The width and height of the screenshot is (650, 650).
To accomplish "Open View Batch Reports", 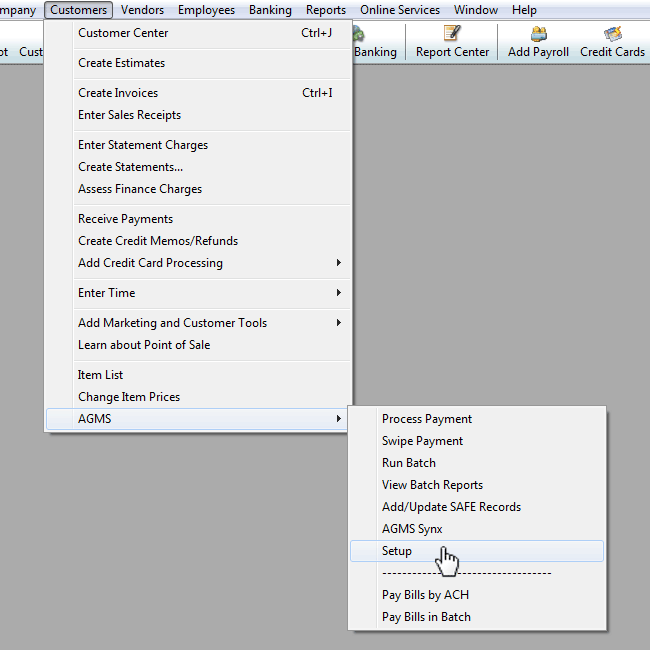I will tap(477, 485).
